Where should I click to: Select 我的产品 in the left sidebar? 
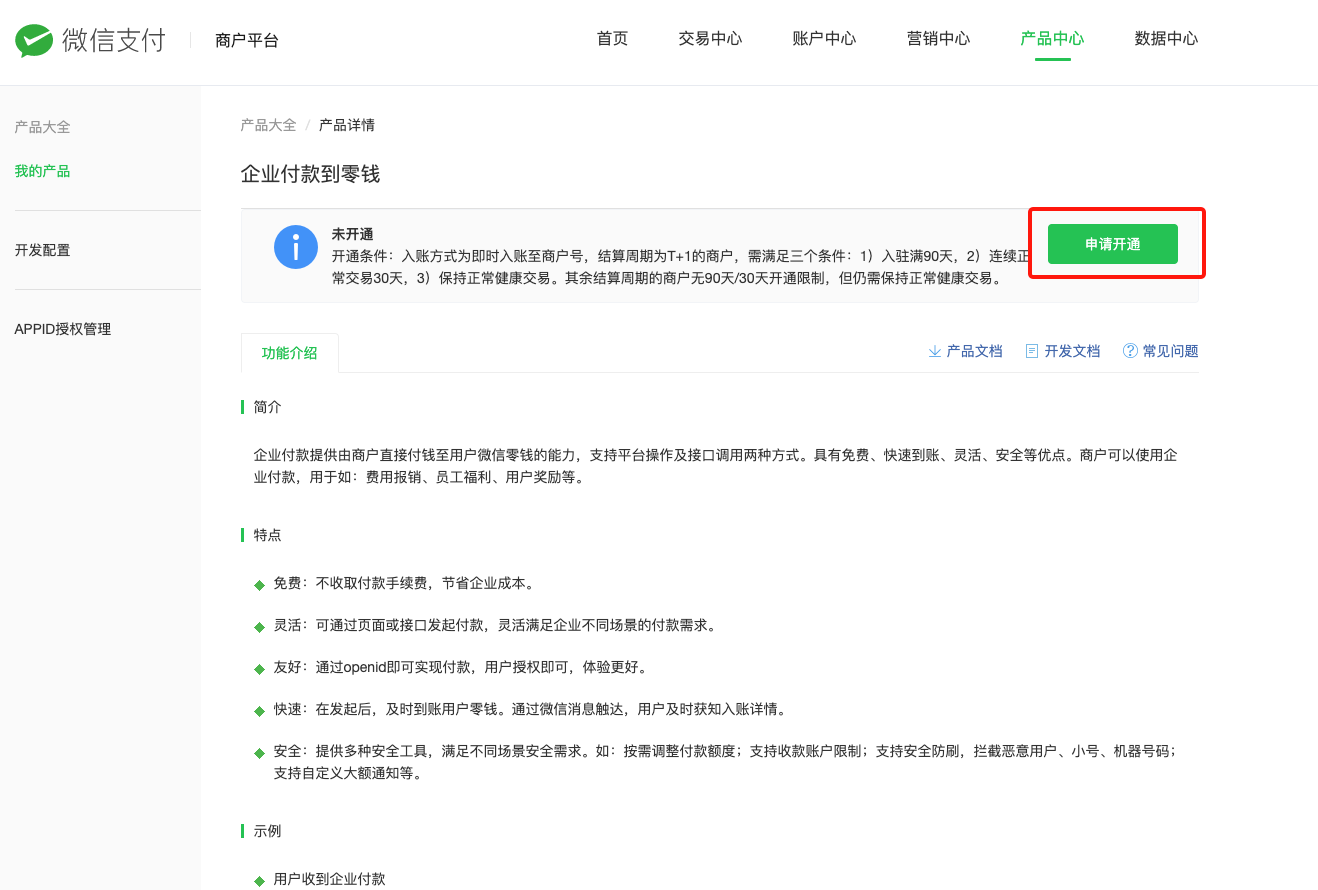coord(42,171)
